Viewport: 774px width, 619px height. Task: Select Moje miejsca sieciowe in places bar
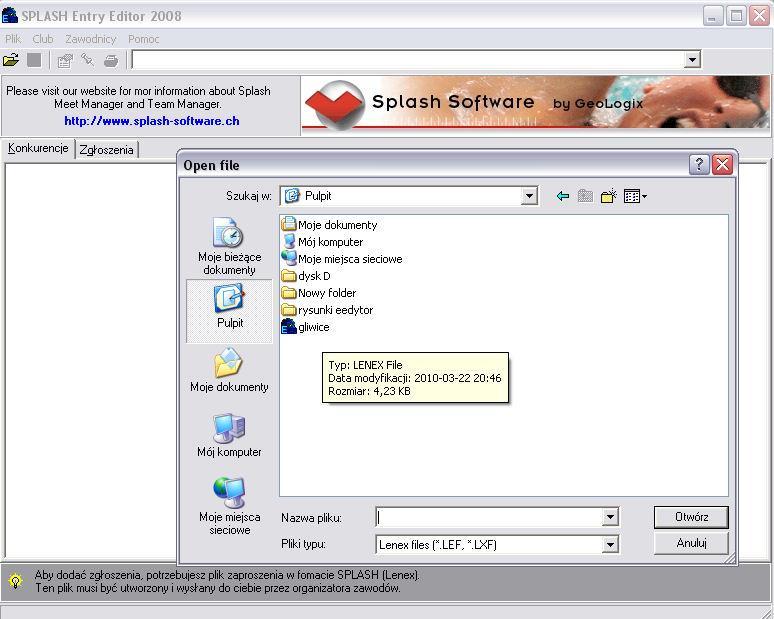tap(230, 506)
